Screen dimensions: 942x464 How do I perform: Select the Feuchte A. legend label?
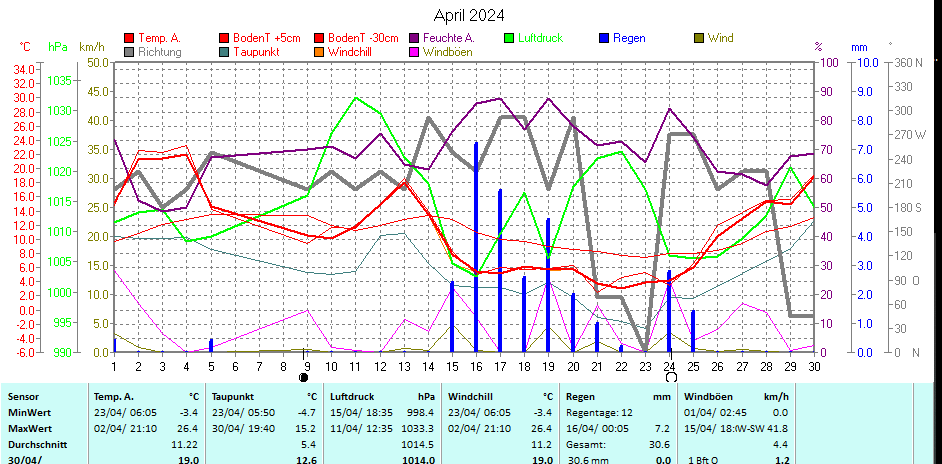[x=449, y=38]
